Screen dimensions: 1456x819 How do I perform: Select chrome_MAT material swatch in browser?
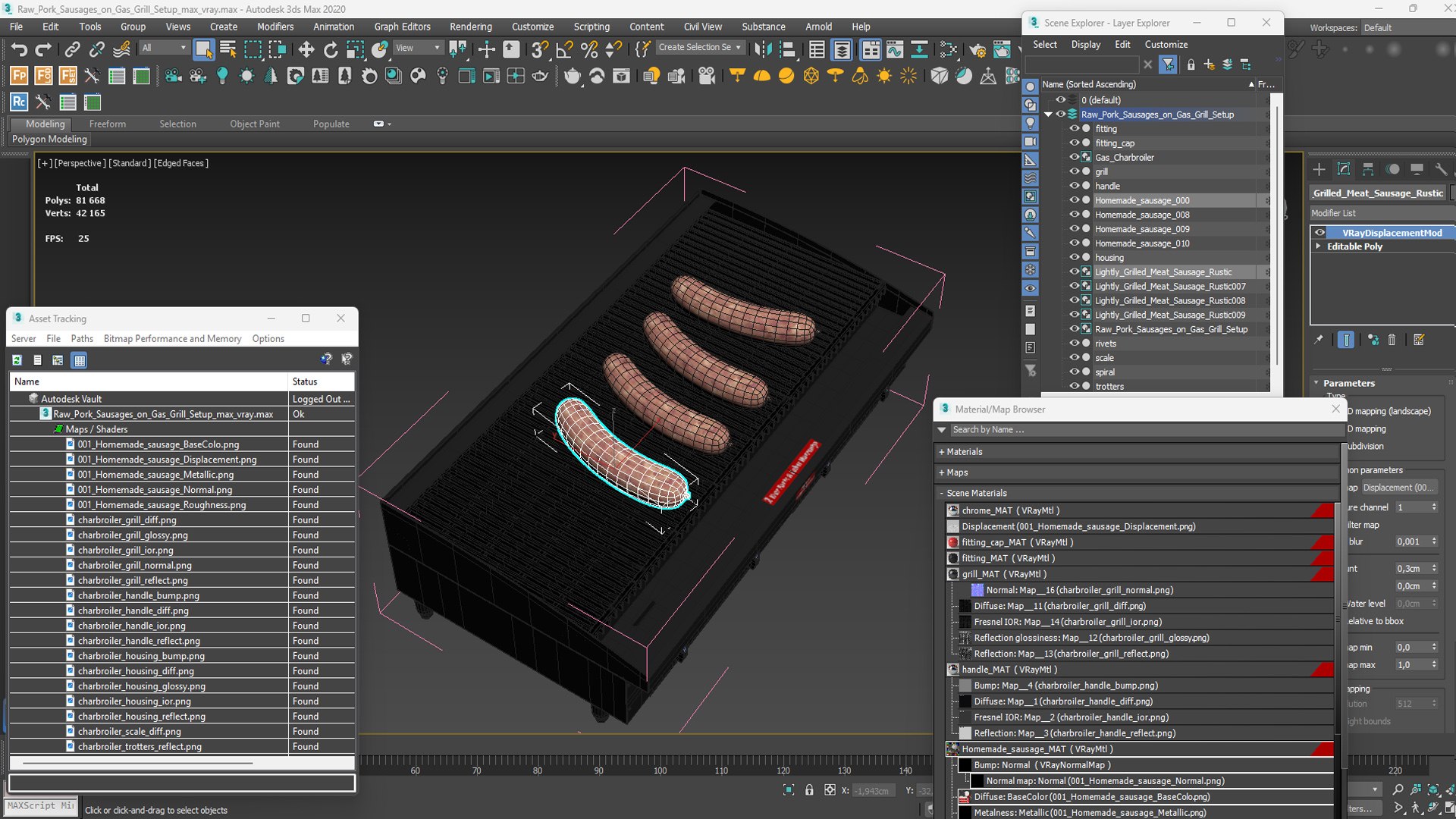pos(952,510)
